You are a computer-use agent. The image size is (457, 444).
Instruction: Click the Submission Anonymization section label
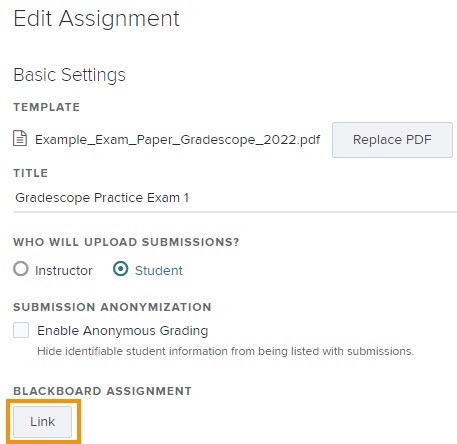click(x=112, y=307)
